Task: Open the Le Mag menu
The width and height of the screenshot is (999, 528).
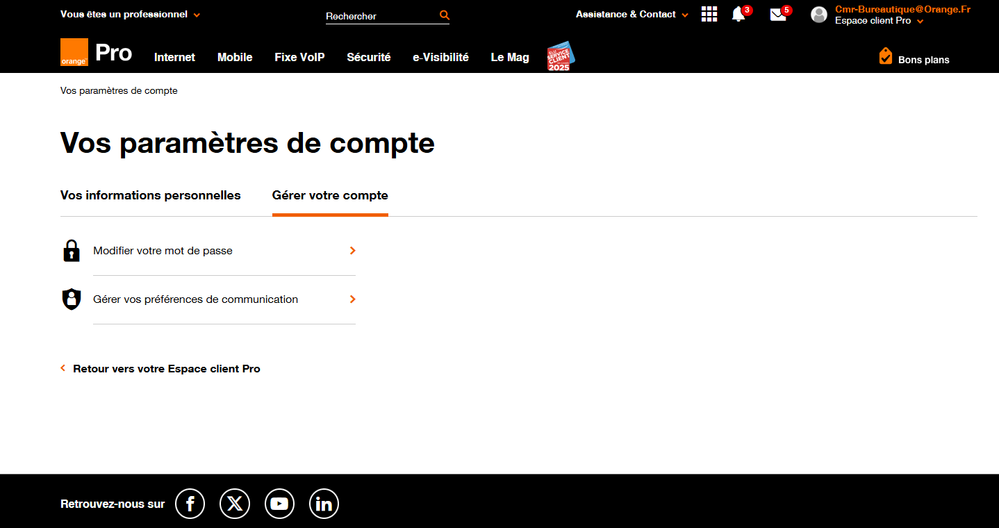Action: [510, 57]
